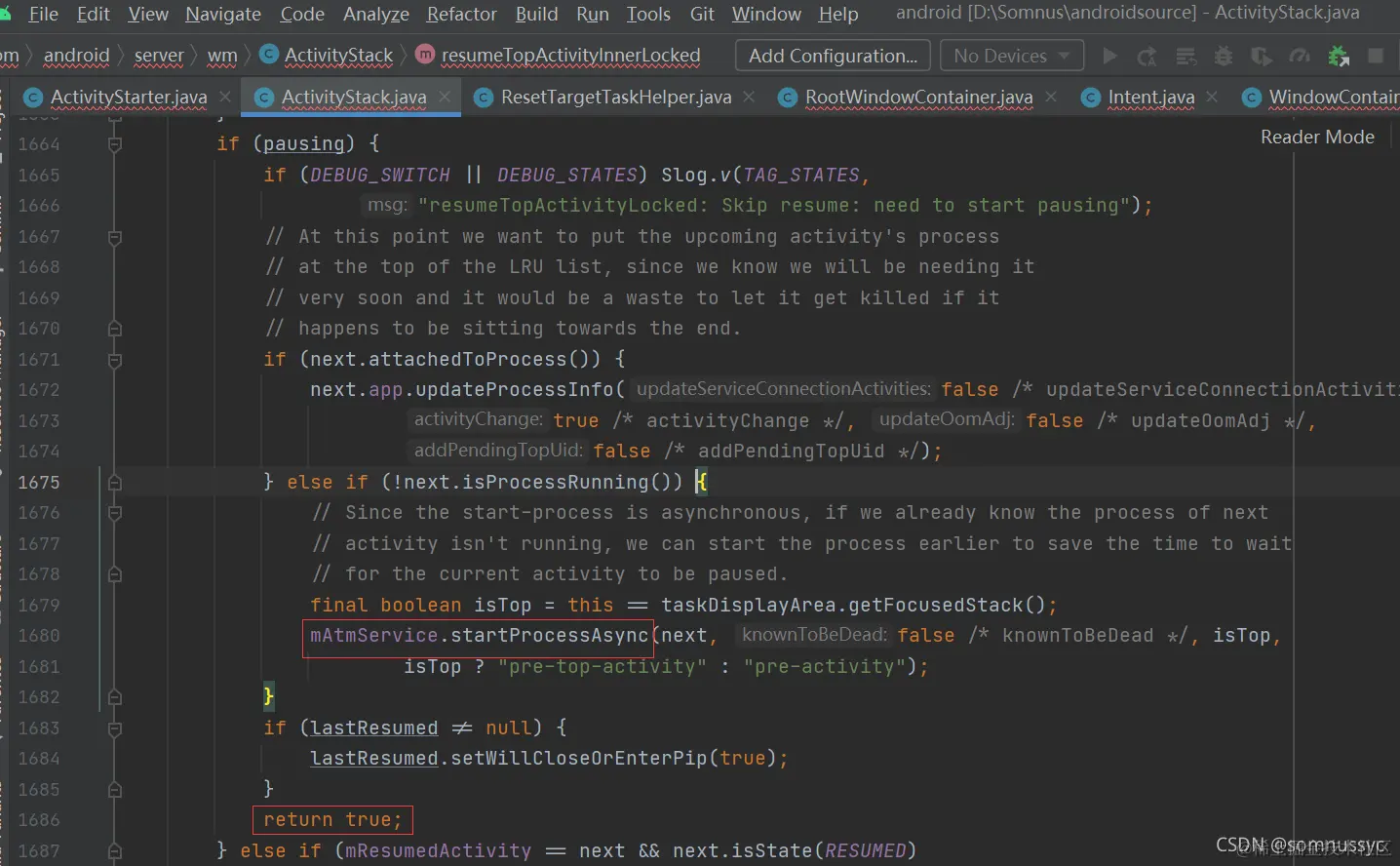Click the class icon beside ActivityStack breadcrumb
This screenshot has width=1400, height=866.
[268, 55]
